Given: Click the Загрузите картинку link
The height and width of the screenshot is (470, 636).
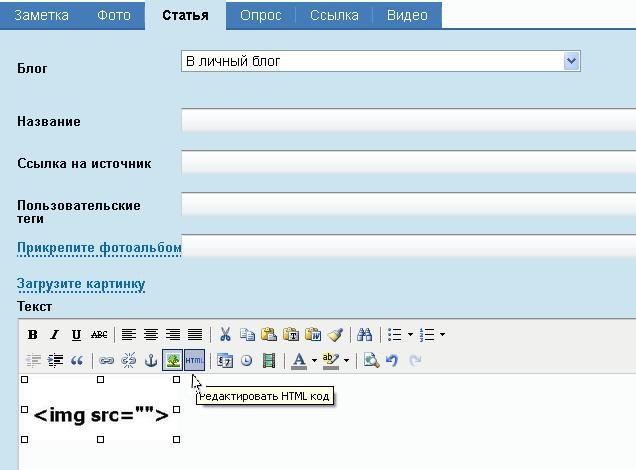Looking at the screenshot, I should [x=81, y=284].
